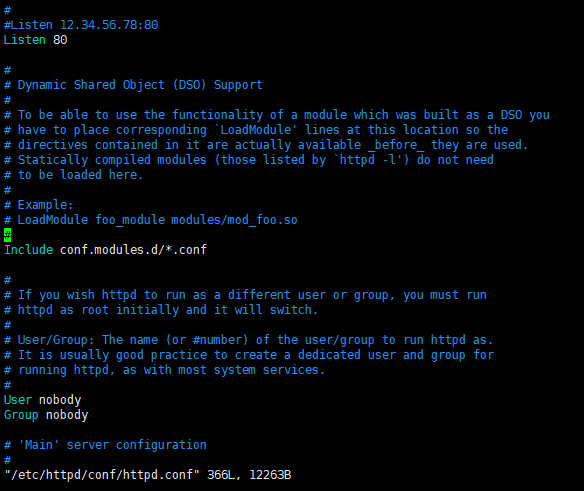Click the 'If you wish httpd to run' line
Viewport: 584px width, 491px height.
click(245, 295)
